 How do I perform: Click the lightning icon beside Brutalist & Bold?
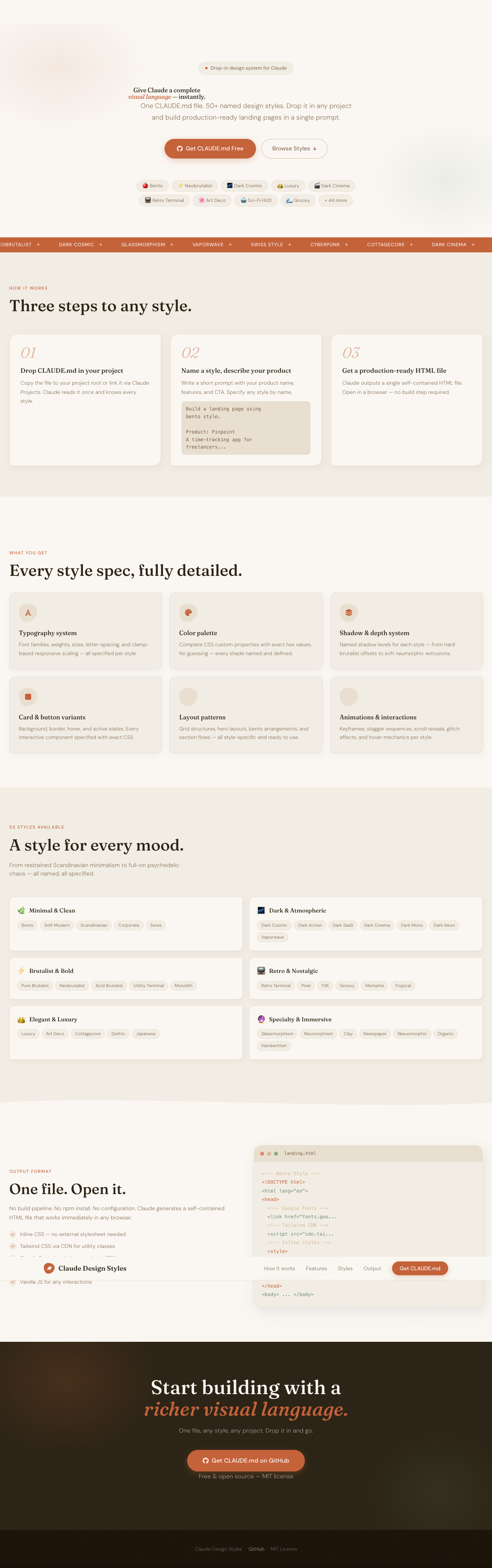tap(21, 971)
